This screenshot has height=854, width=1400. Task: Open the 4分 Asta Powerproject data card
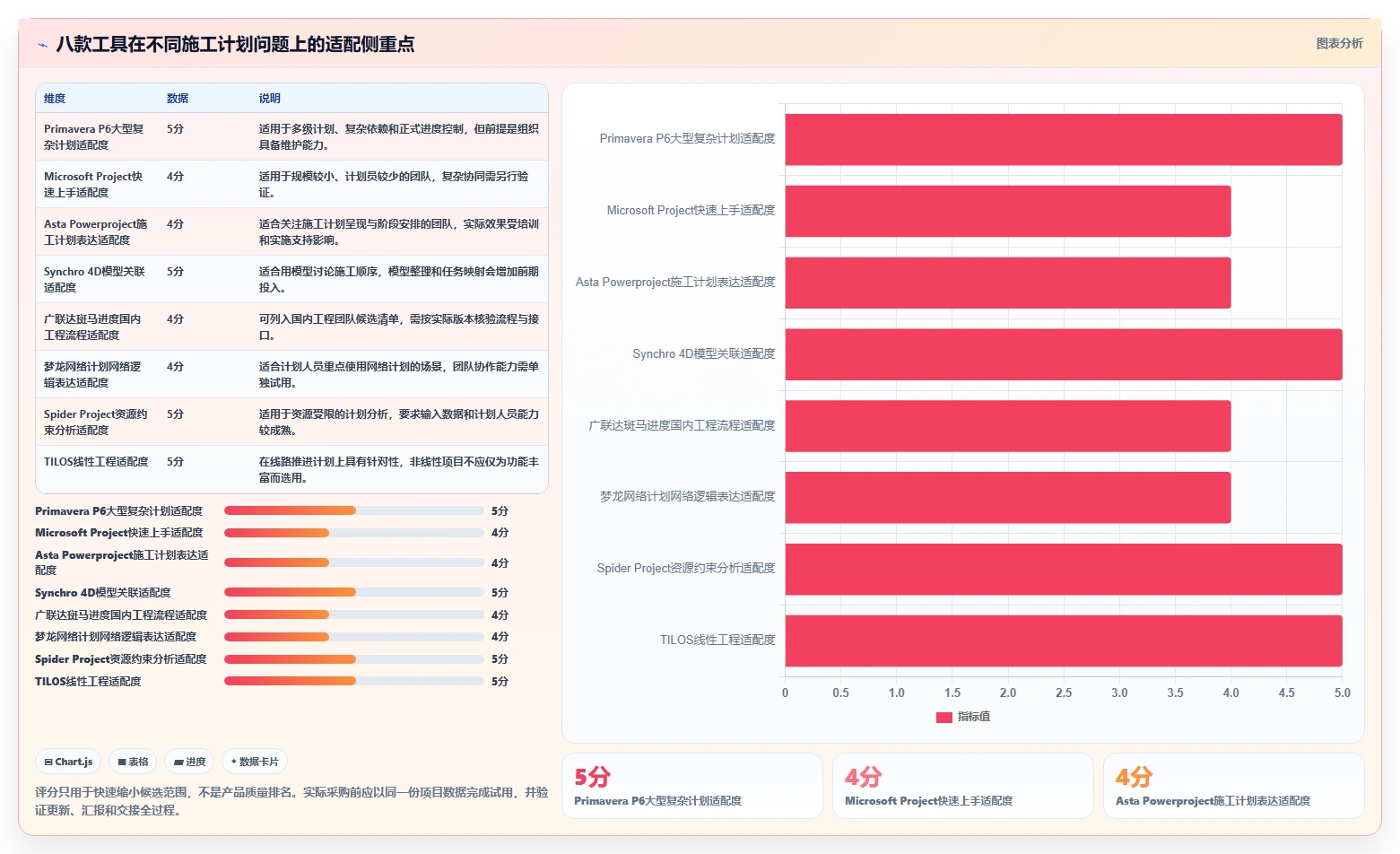click(1233, 786)
